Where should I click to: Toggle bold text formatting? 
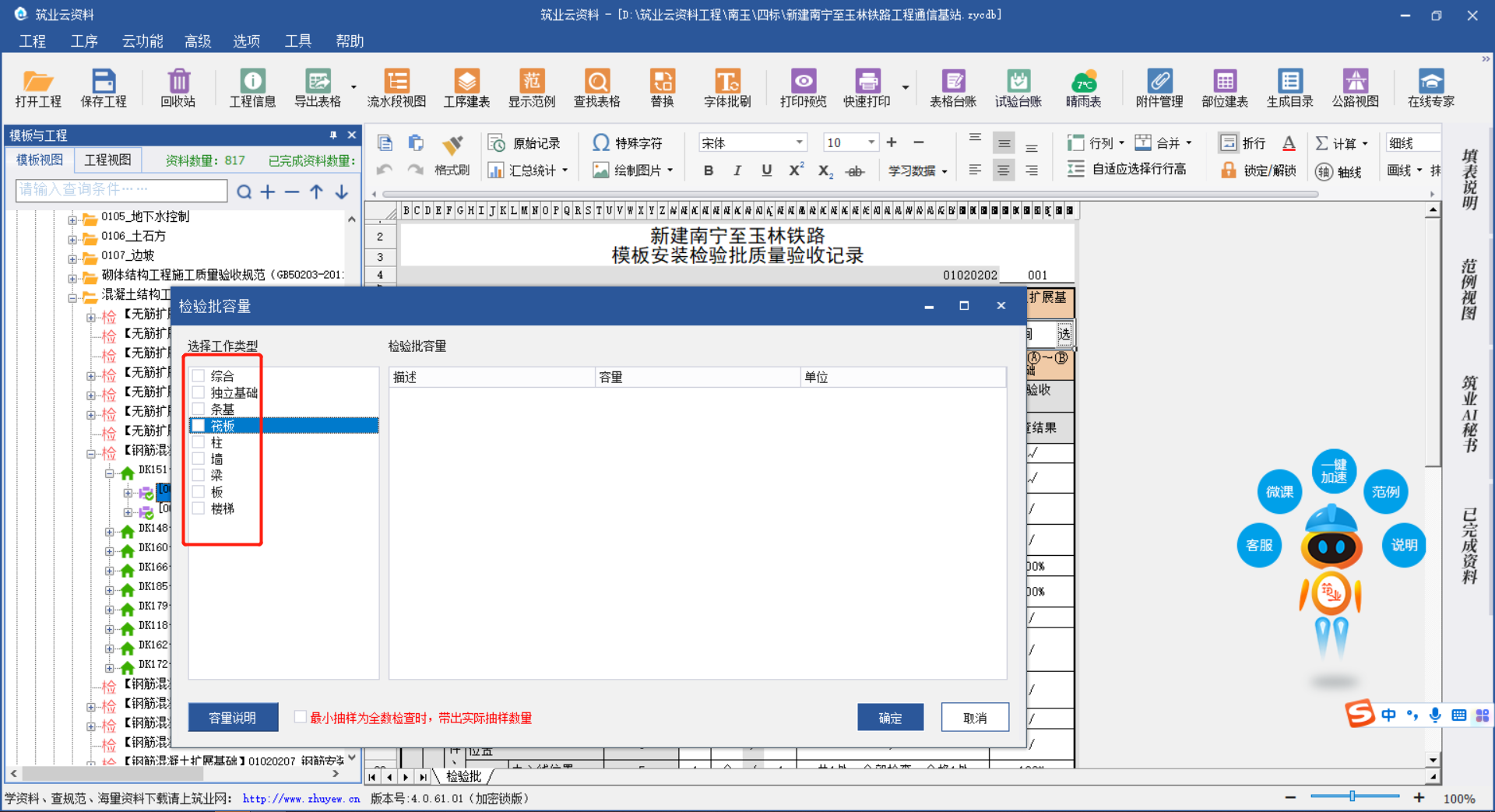tap(709, 170)
